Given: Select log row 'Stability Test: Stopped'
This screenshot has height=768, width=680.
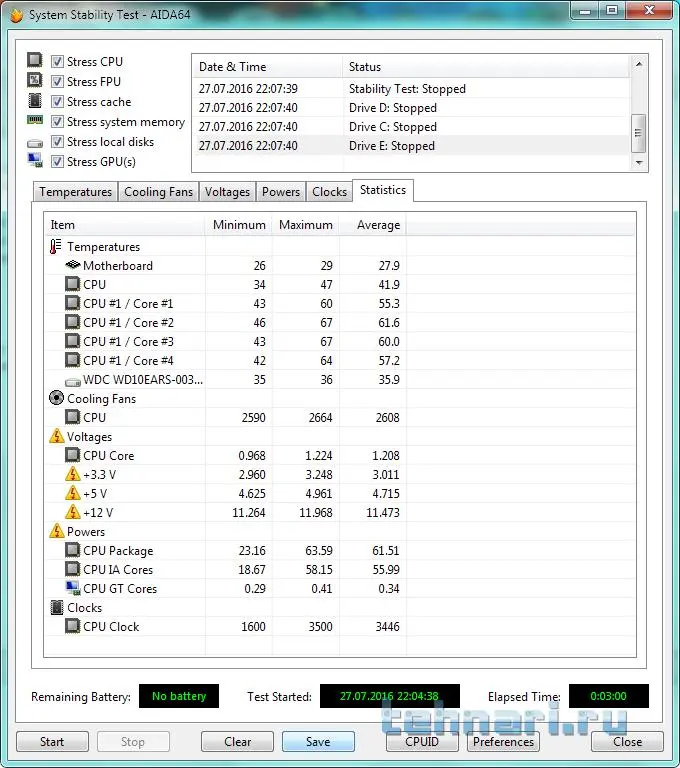Looking at the screenshot, I should 411,89.
